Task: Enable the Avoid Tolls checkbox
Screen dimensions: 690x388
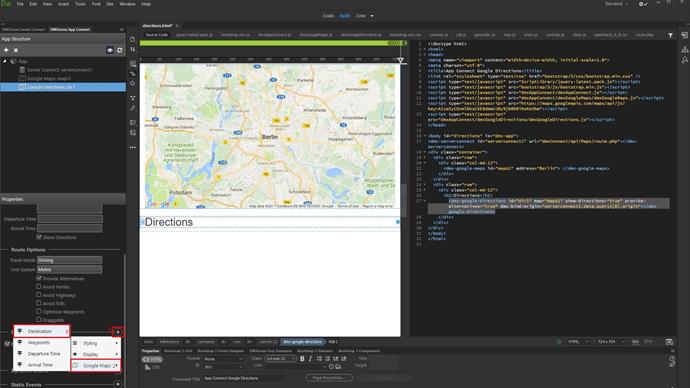Action: tap(39, 303)
